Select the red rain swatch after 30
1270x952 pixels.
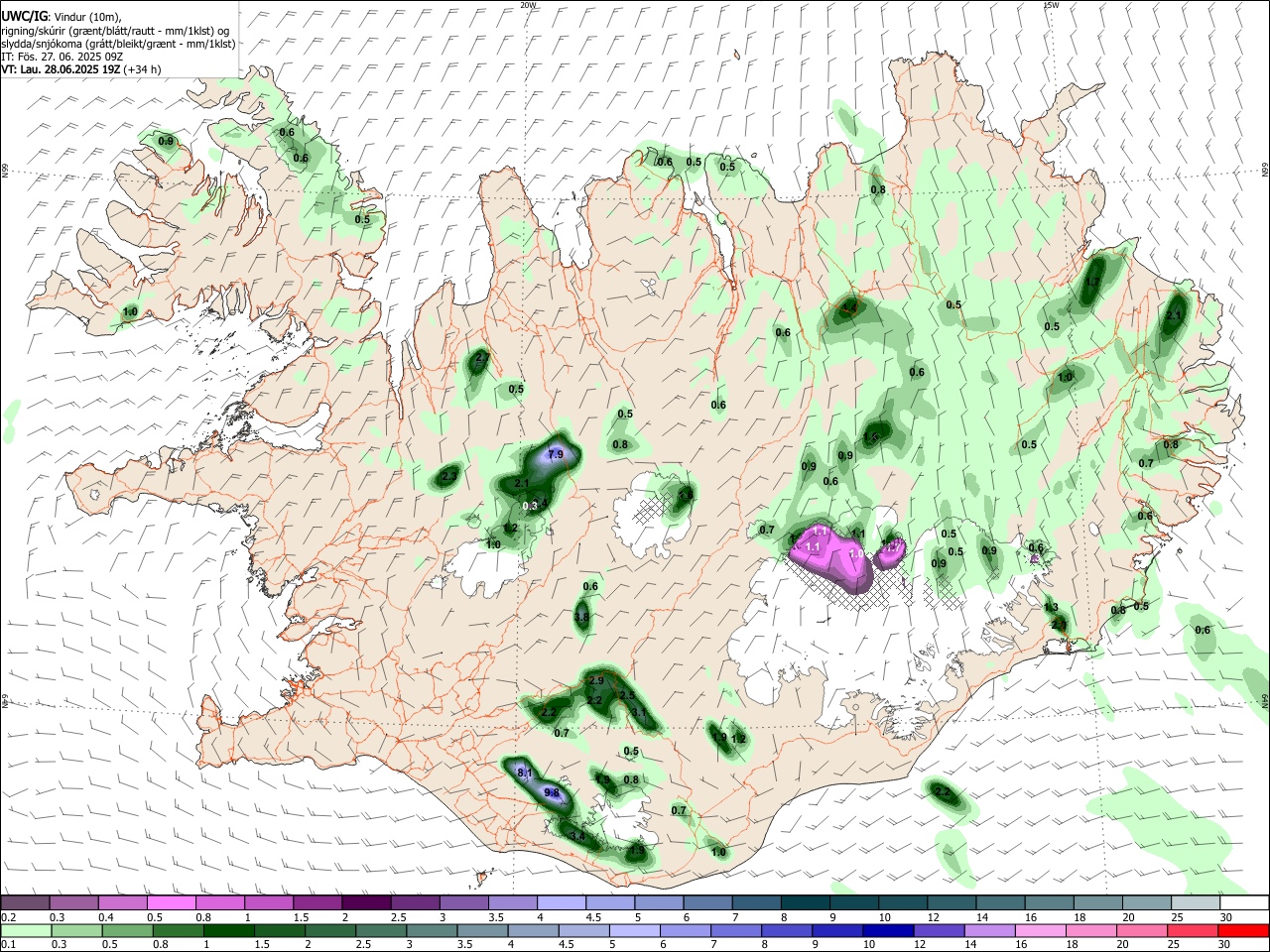coord(1244,929)
